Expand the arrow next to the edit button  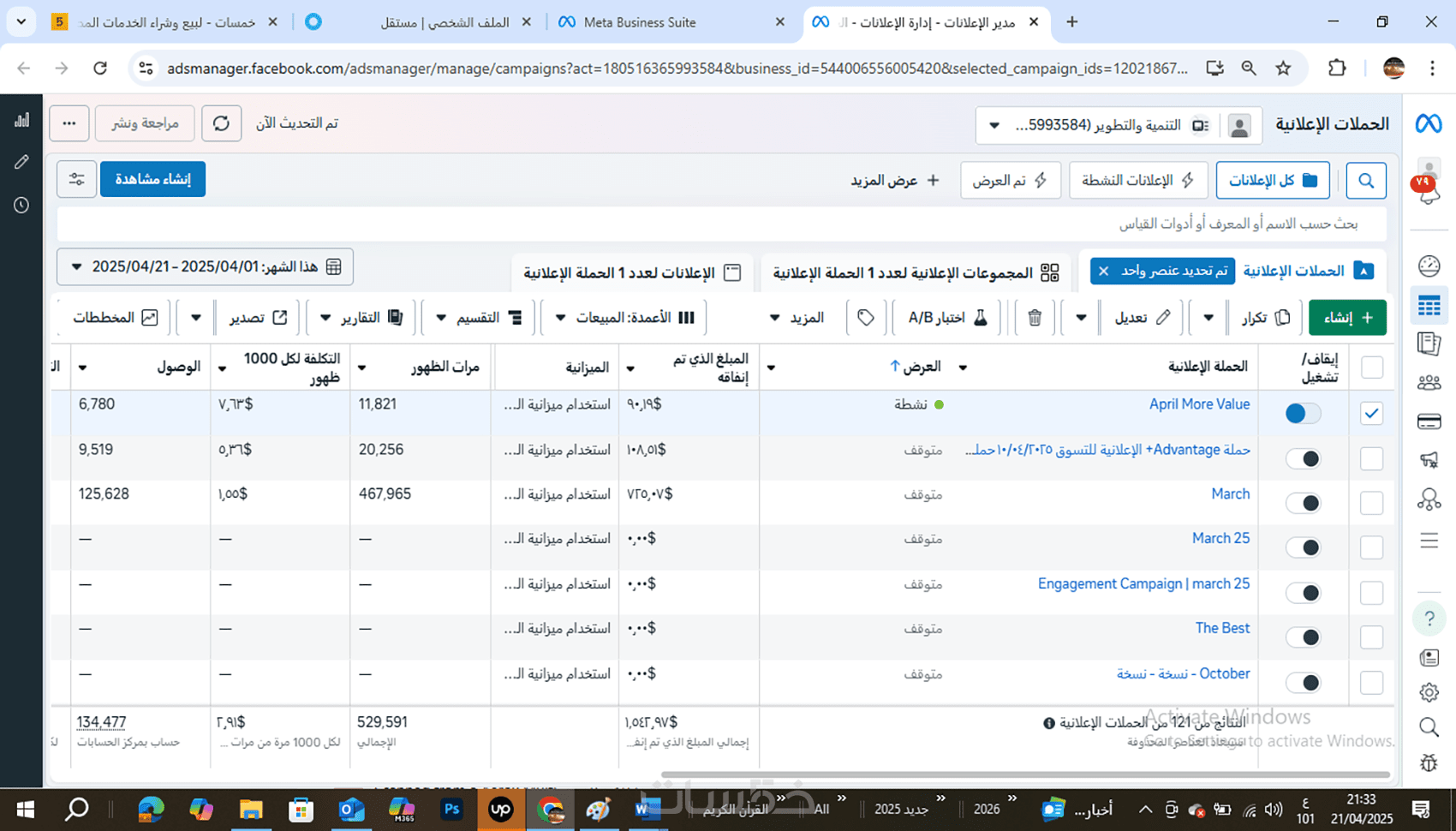click(1081, 318)
